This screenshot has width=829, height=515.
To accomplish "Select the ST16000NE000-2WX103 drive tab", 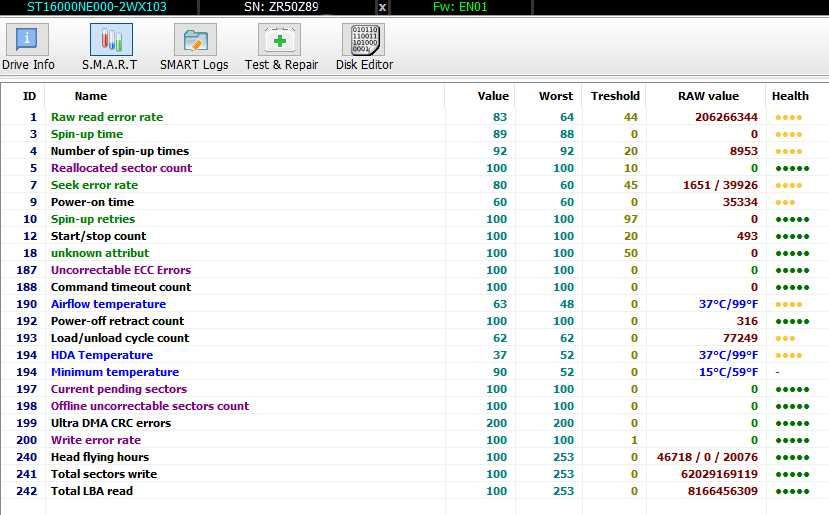I will pyautogui.click(x=97, y=7).
